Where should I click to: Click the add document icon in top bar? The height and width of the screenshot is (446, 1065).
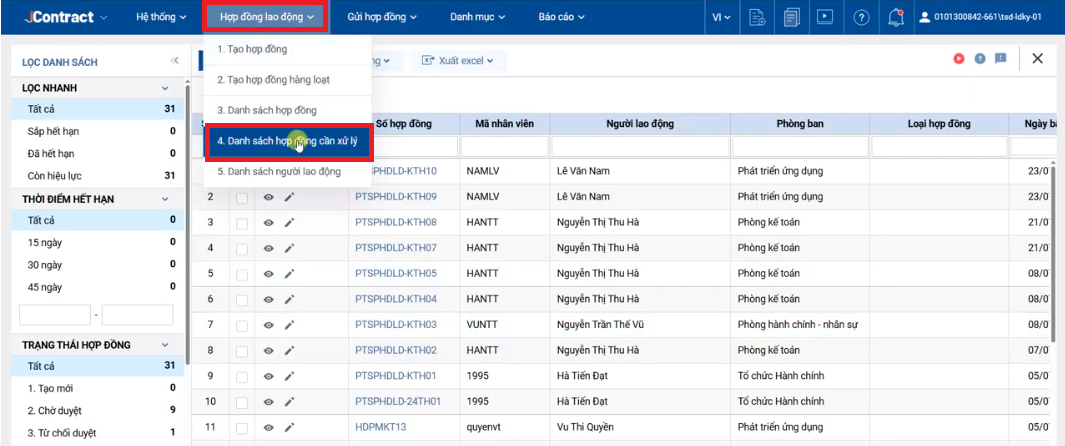point(757,17)
